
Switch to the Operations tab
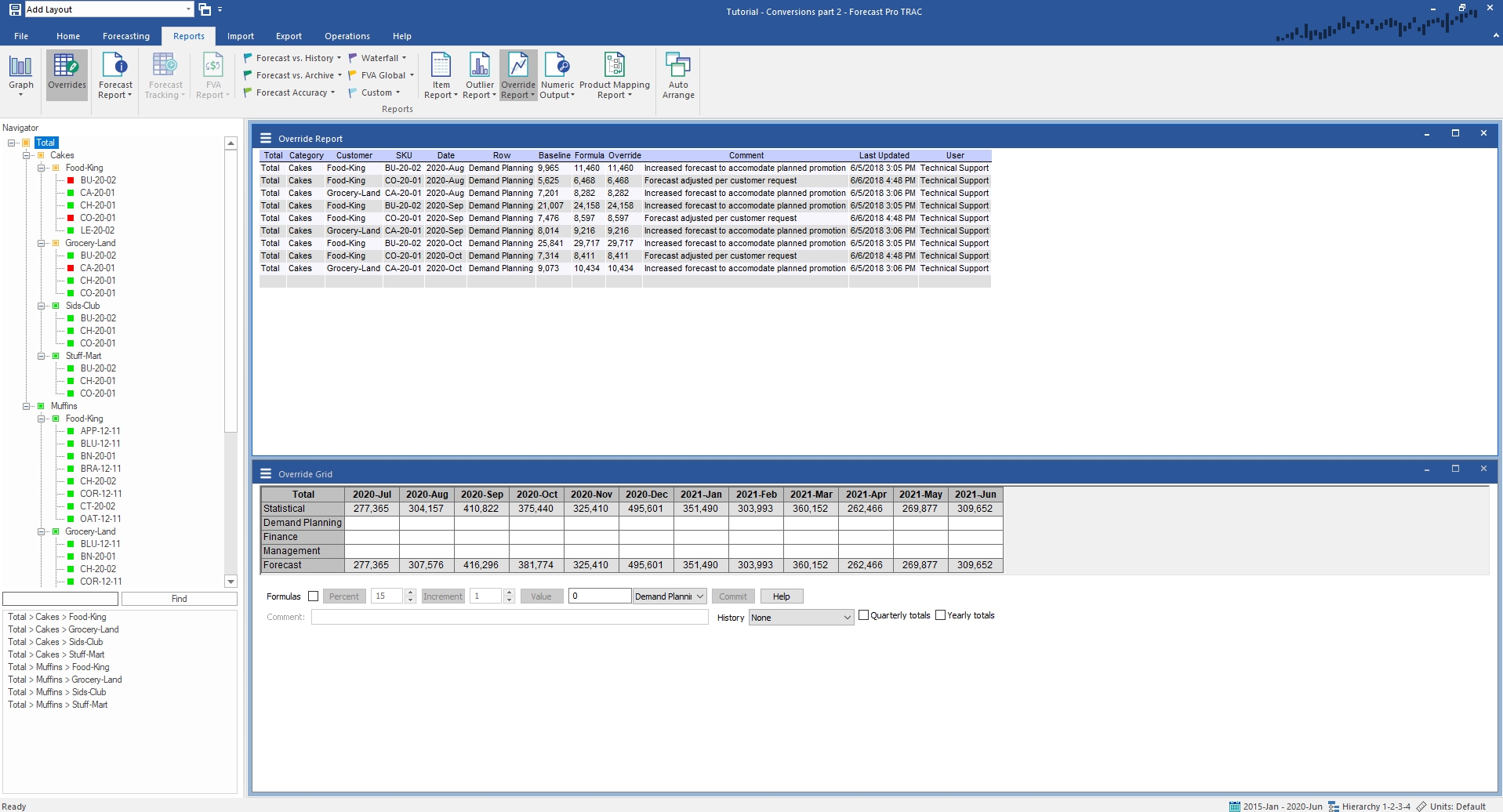[x=347, y=36]
